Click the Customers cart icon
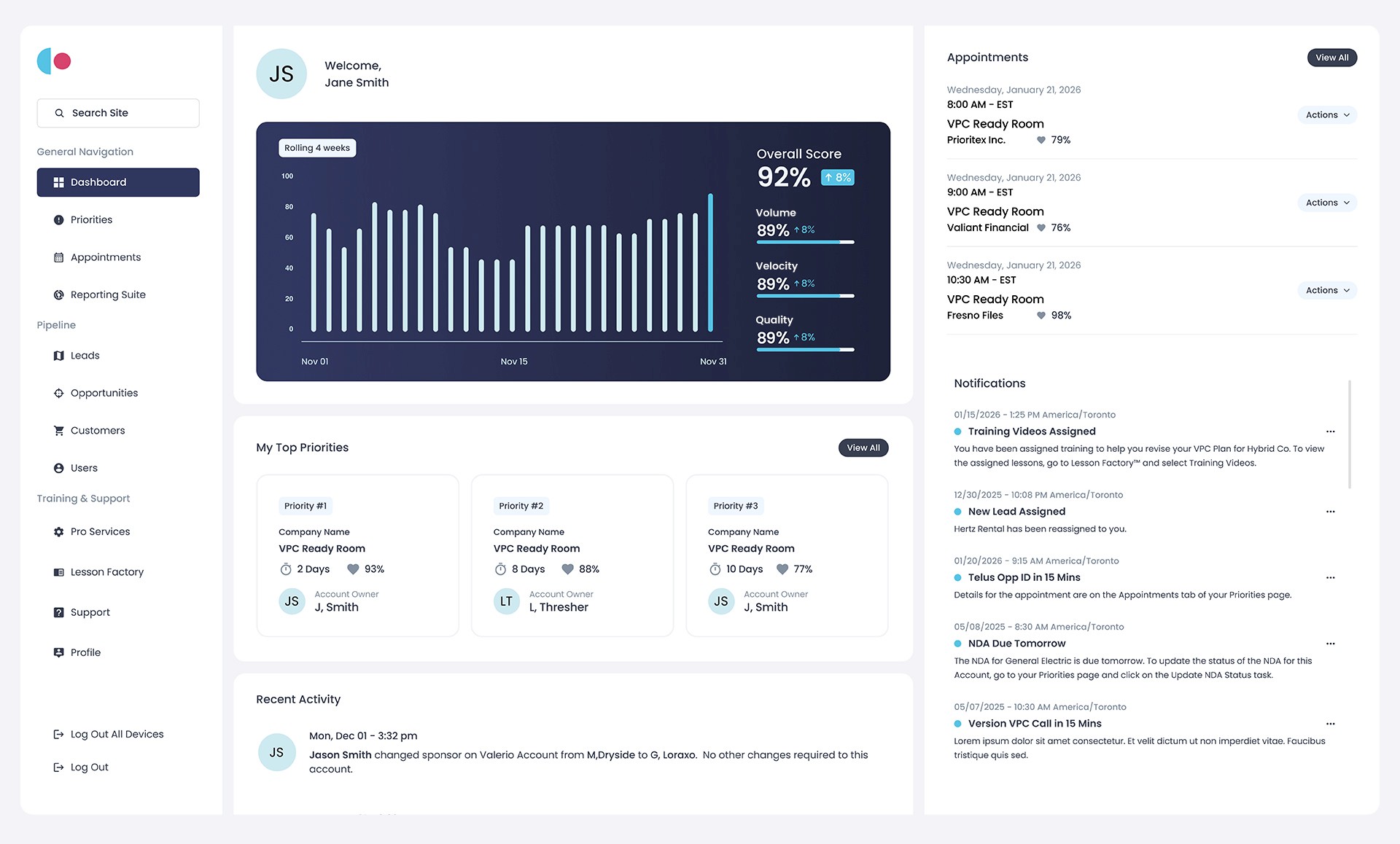Screen dimensions: 1400x844 click(58, 431)
